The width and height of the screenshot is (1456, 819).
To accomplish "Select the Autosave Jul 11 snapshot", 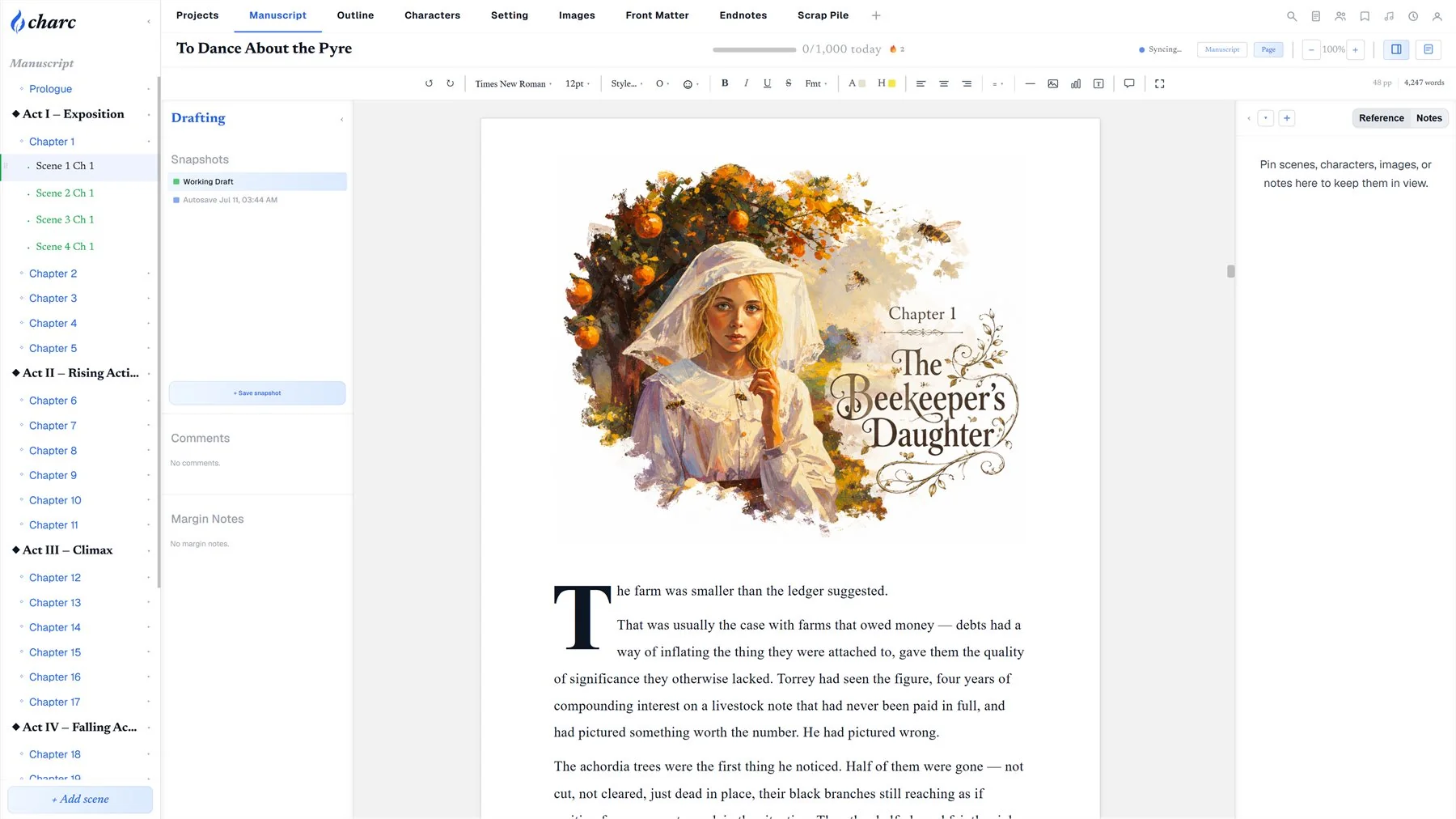I will point(257,200).
